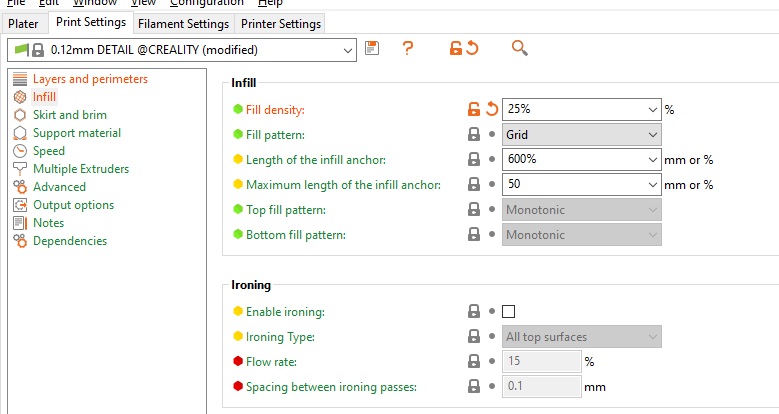The image size is (779, 414).
Task: Click the save preset floppy disk icon
Action: [x=373, y=48]
